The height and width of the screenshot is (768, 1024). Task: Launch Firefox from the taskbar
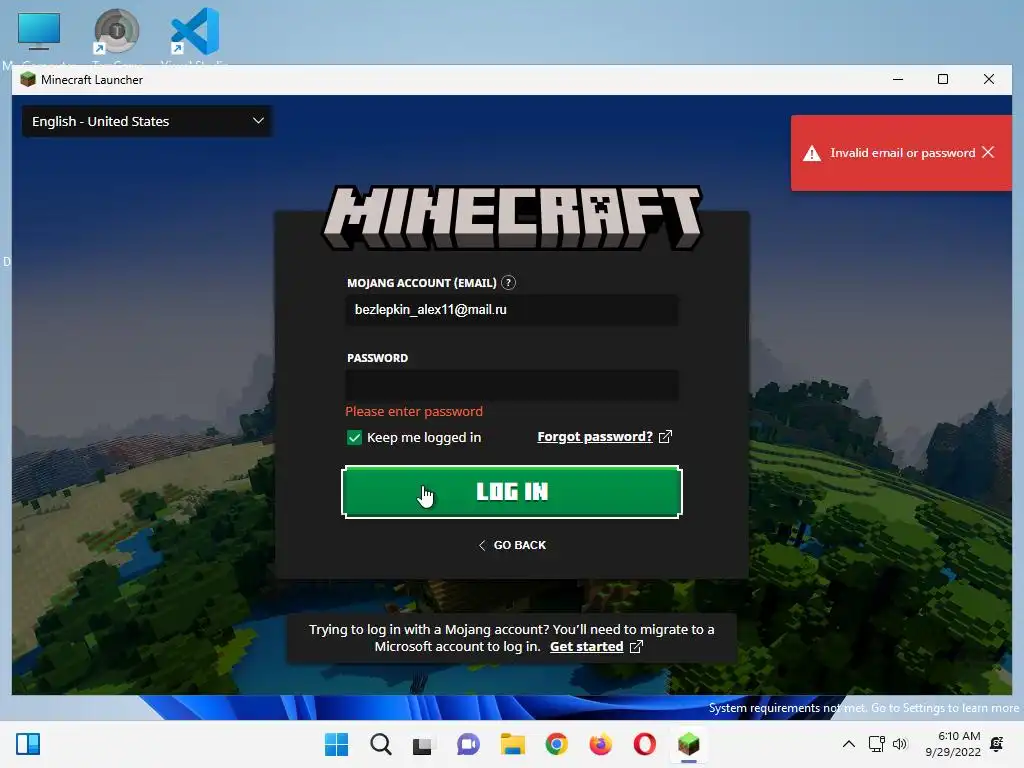coord(600,744)
